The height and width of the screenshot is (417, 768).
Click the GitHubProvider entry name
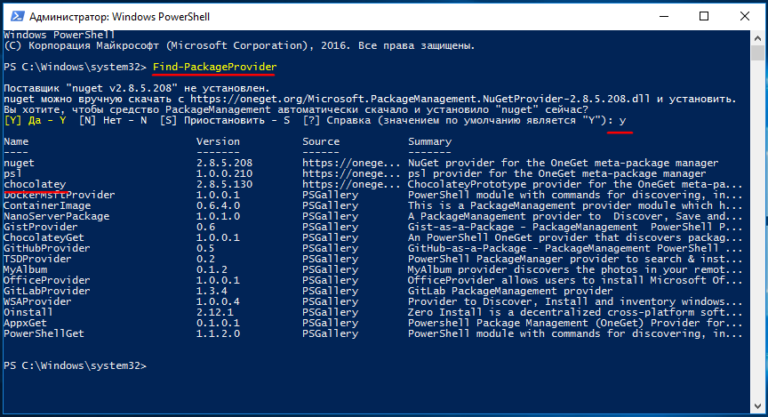coord(41,248)
